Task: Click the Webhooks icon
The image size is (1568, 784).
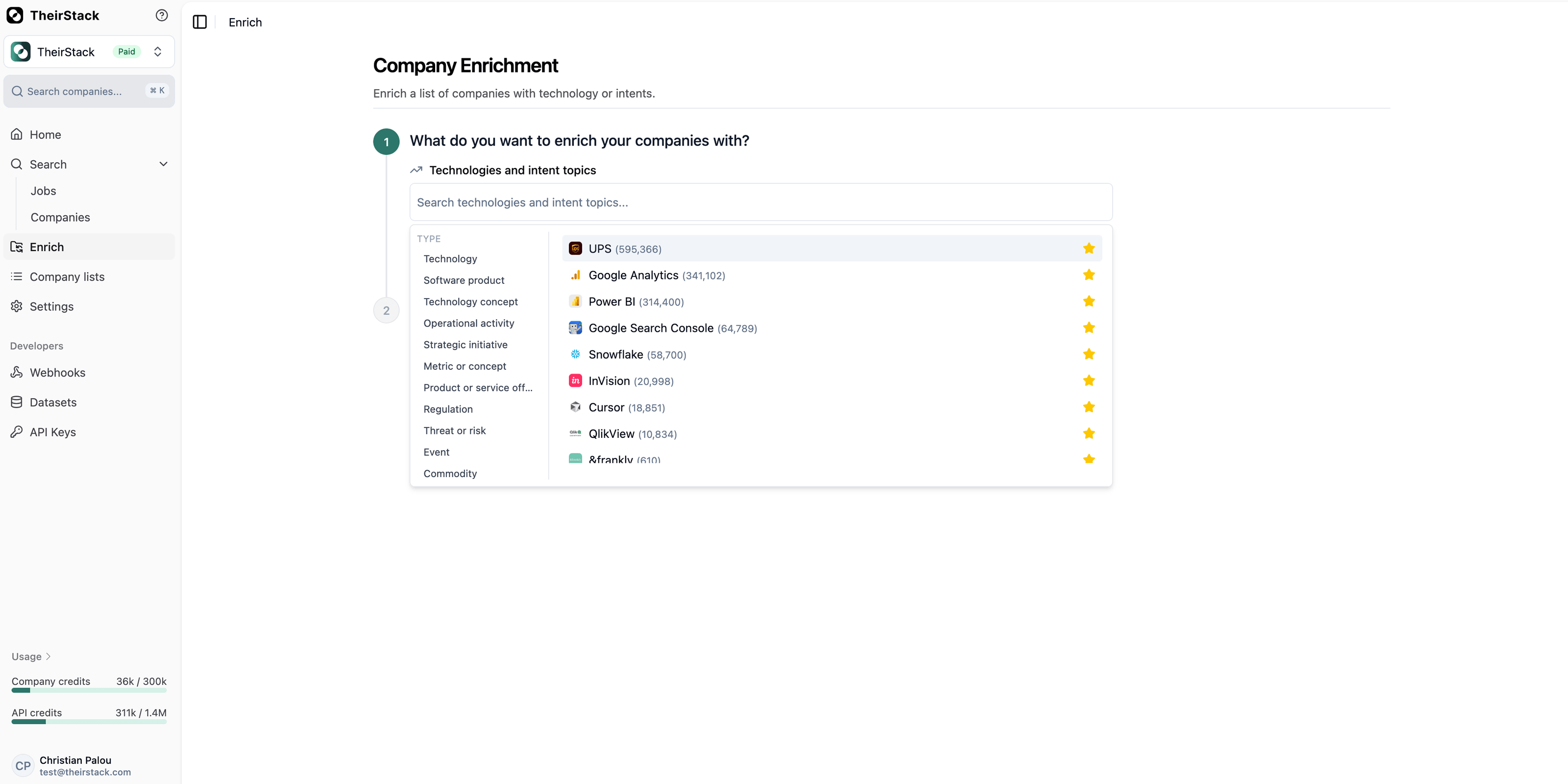Action: click(x=17, y=372)
